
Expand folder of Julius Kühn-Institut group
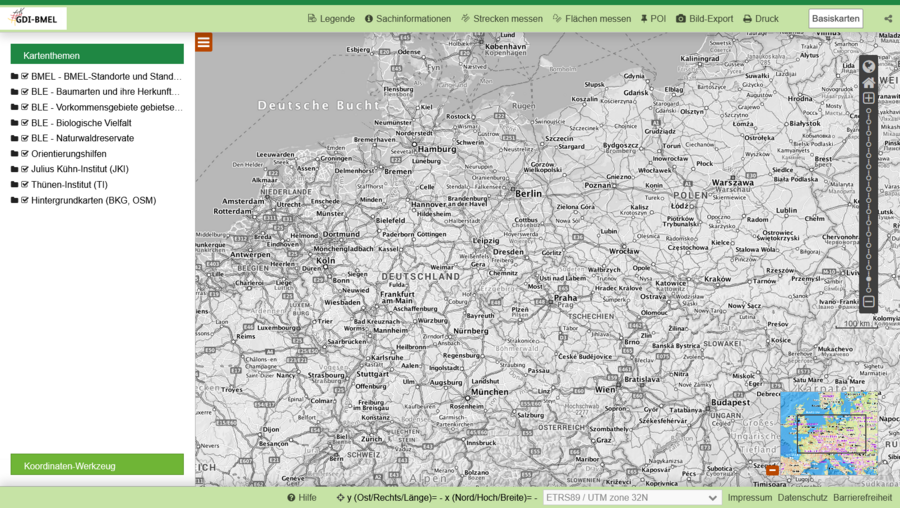pyautogui.click(x=14, y=169)
